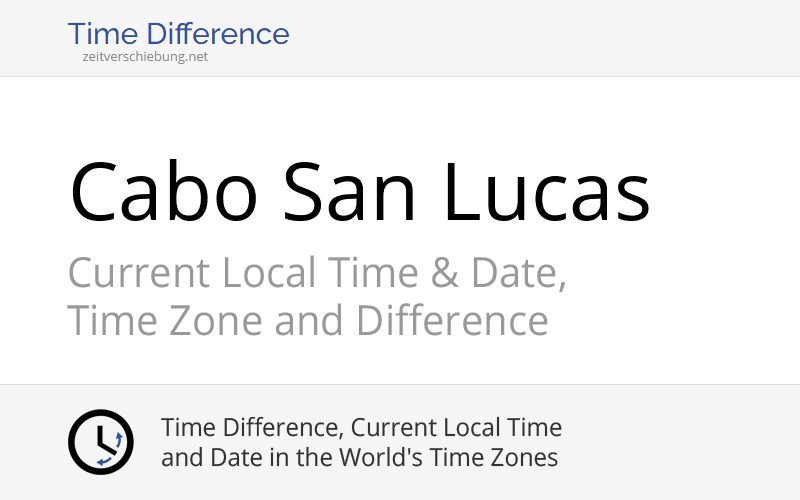The width and height of the screenshot is (800, 500).
Task: Click the footer line "Time Difference, Current Local Time"
Action: coord(361,428)
